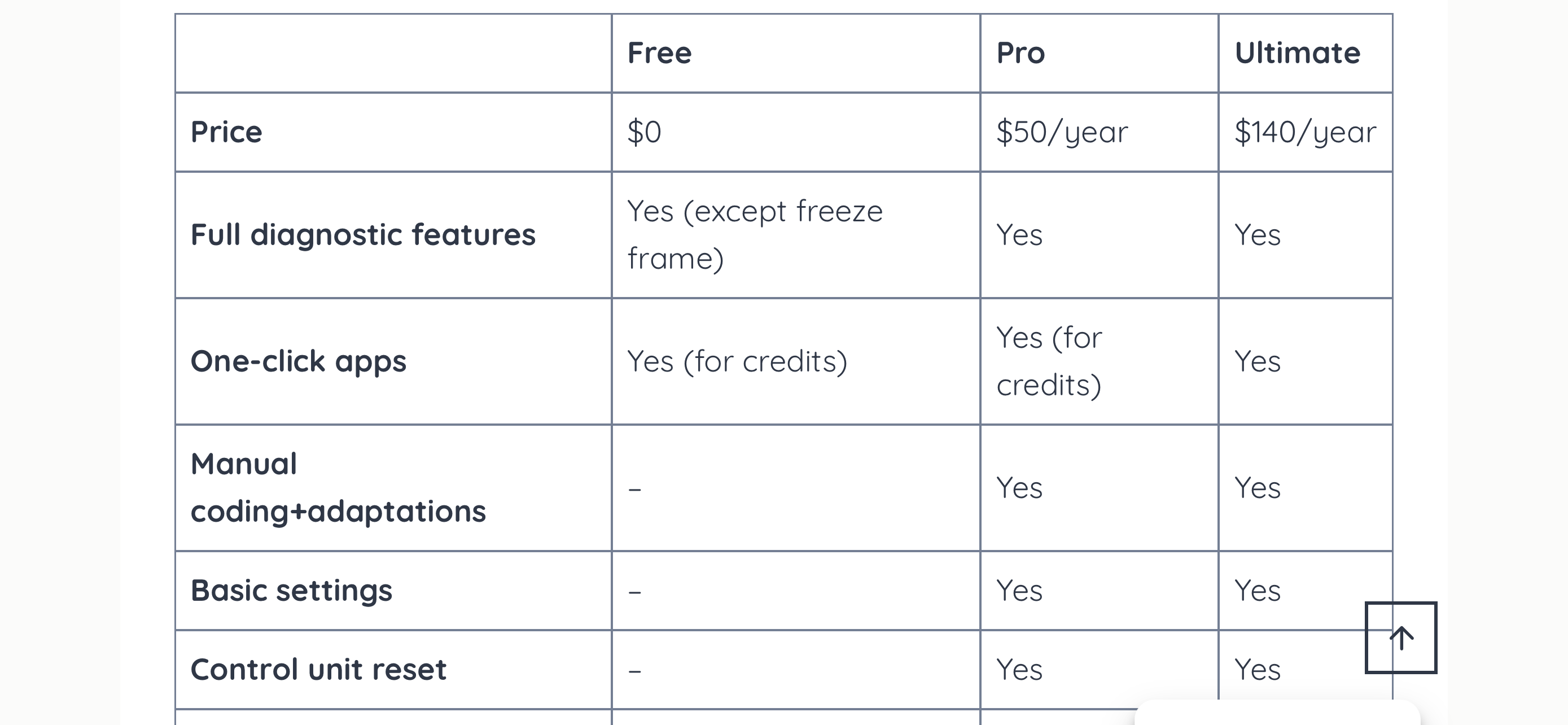This screenshot has height=725, width=1568.
Task: Click the scroll-to-top arrow button
Action: coord(1400,637)
